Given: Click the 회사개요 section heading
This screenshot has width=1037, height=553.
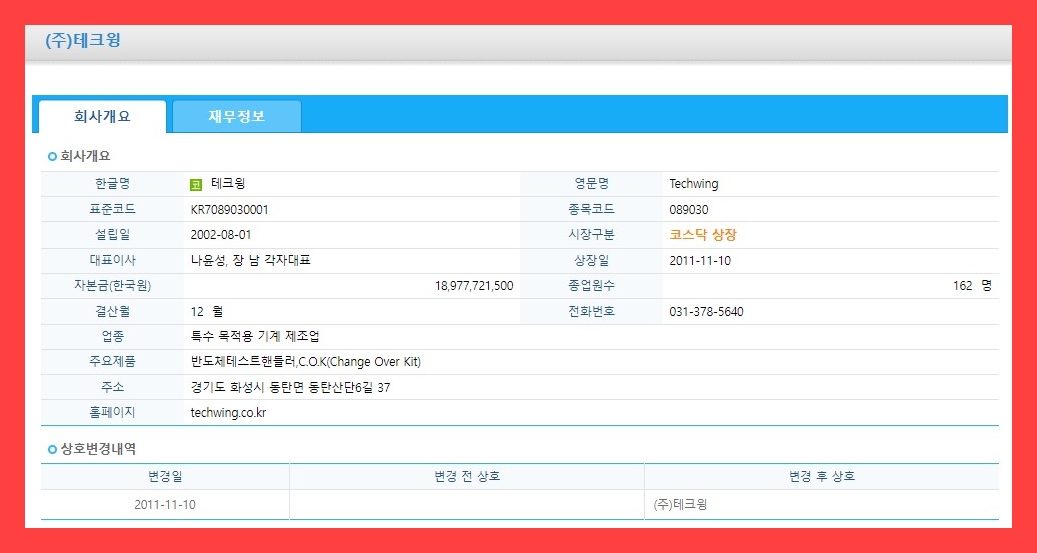Looking at the screenshot, I should (x=85, y=157).
